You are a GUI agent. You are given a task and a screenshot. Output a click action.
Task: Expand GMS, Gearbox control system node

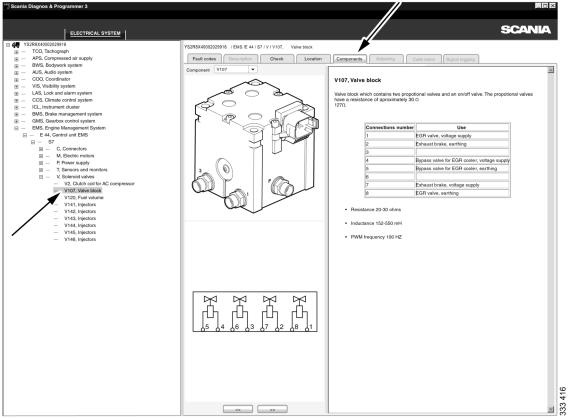(16, 121)
